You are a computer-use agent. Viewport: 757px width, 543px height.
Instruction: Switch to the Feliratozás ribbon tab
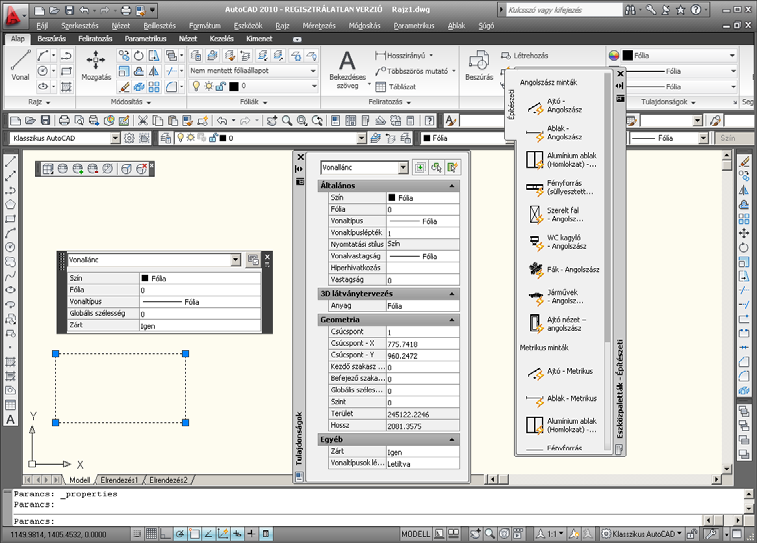[95, 39]
